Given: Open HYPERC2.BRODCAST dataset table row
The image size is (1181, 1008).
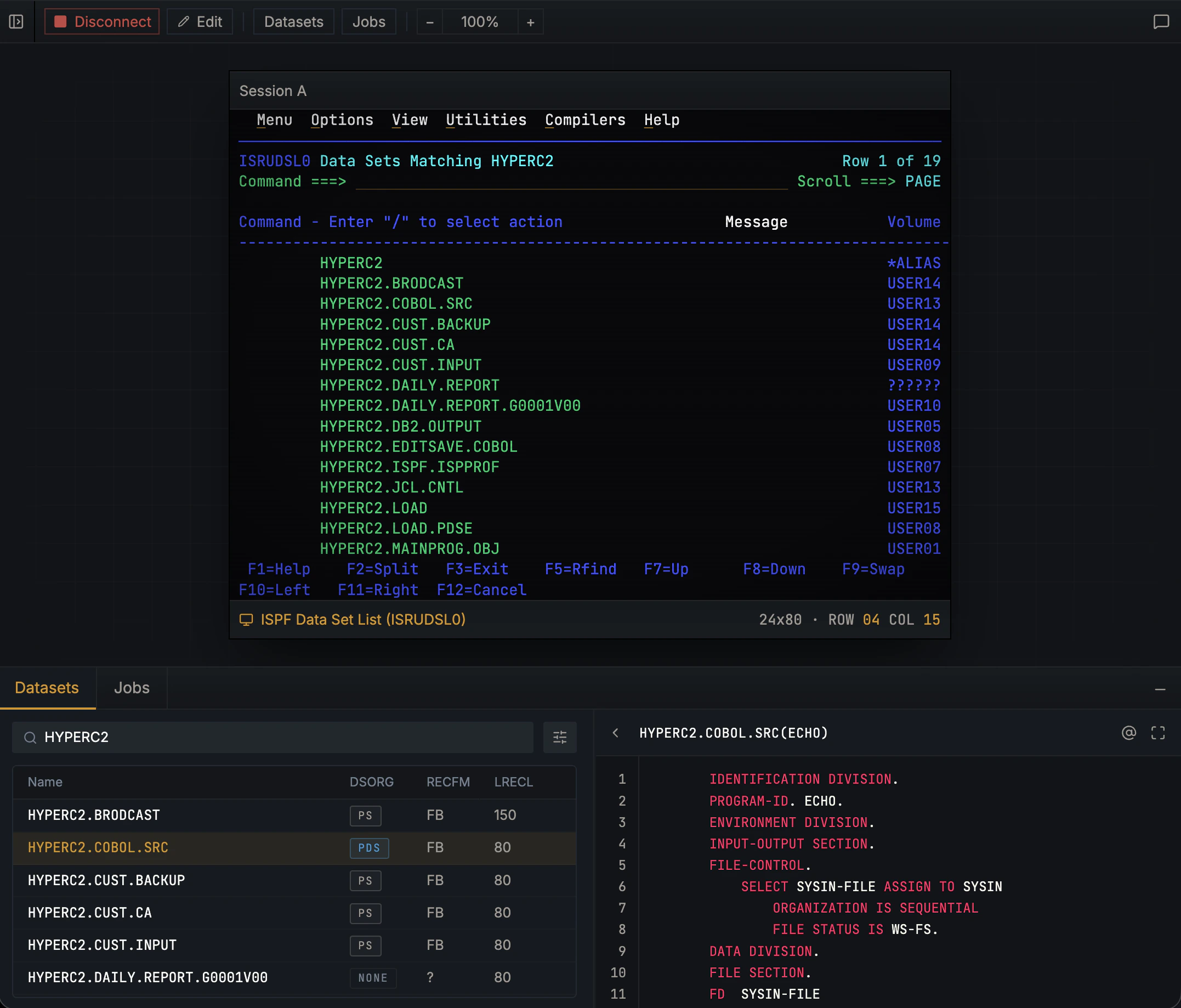Looking at the screenshot, I should pyautogui.click(x=294, y=816).
